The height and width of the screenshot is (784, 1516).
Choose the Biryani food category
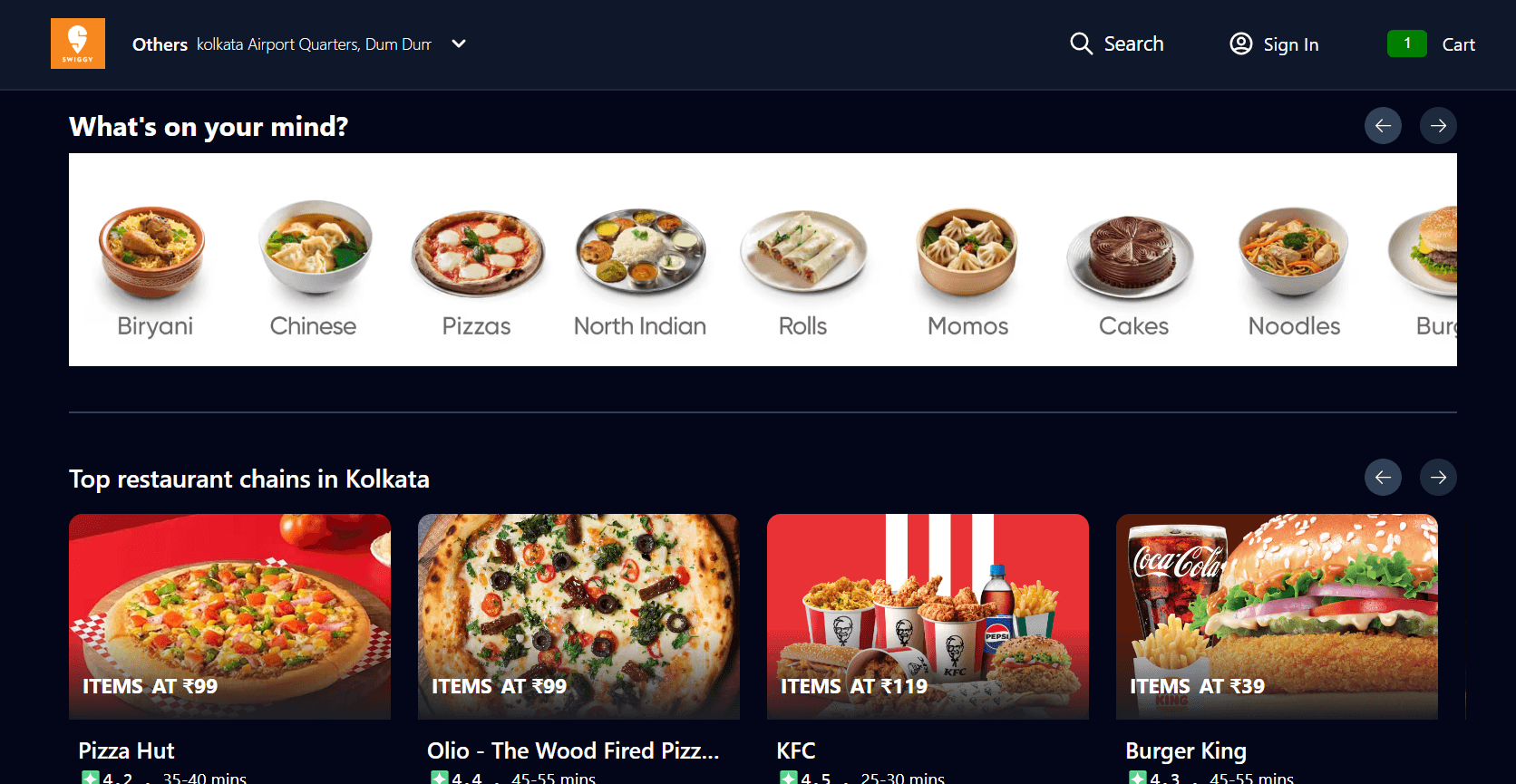(154, 269)
